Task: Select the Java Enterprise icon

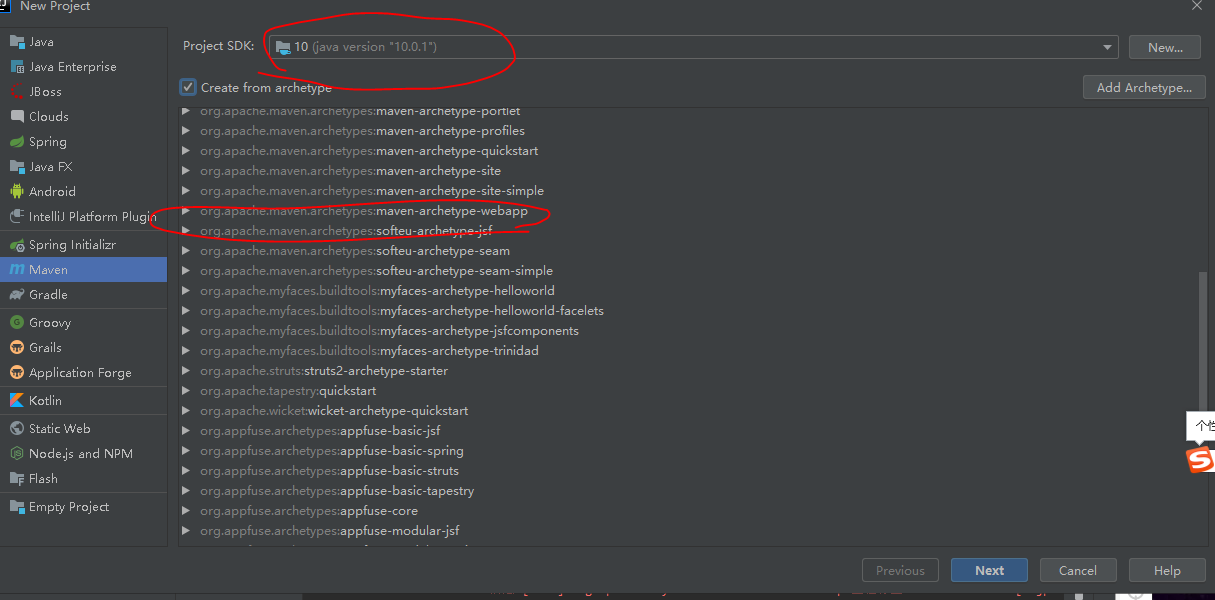Action: point(16,67)
